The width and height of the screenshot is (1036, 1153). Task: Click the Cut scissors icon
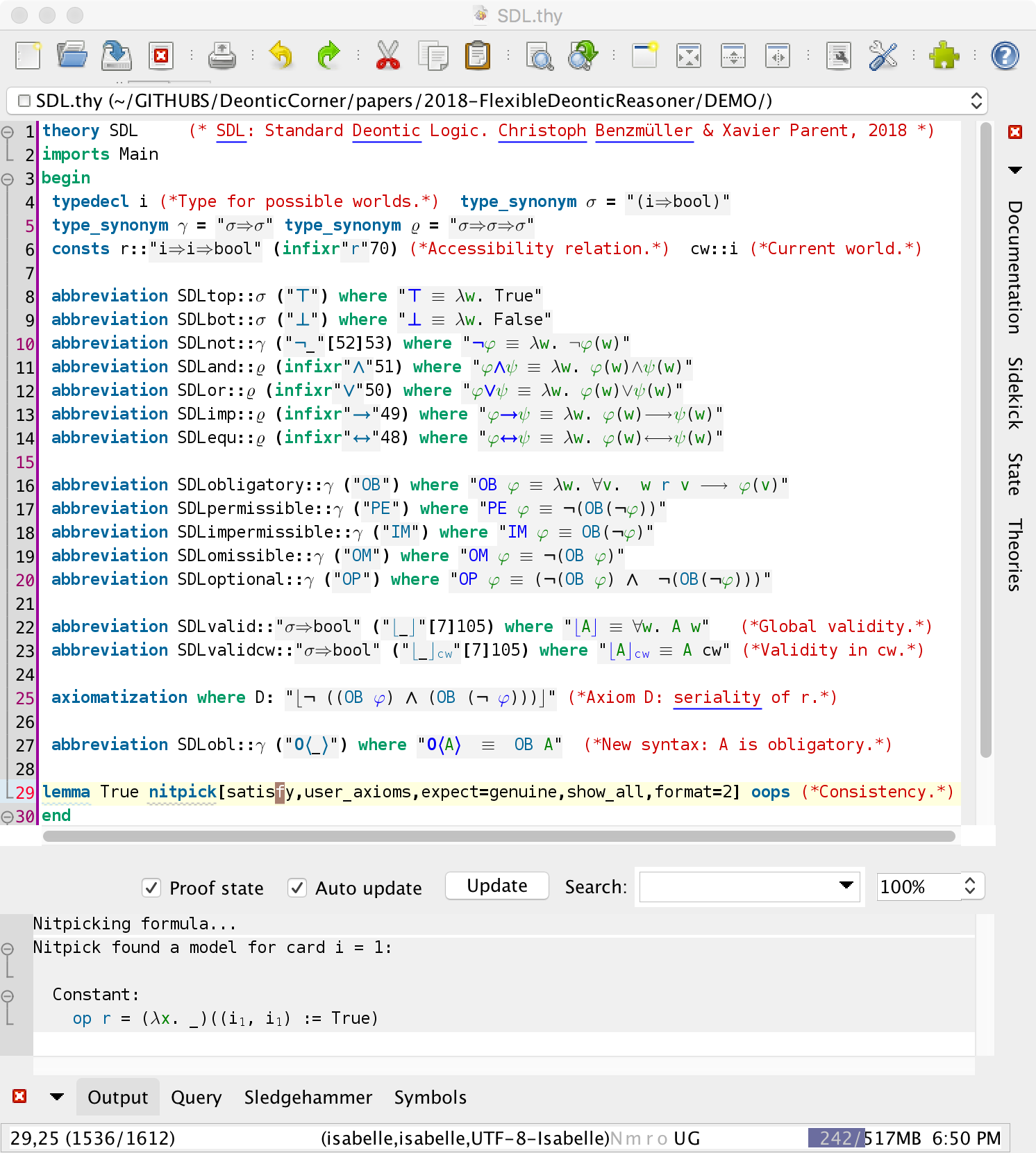click(x=388, y=56)
